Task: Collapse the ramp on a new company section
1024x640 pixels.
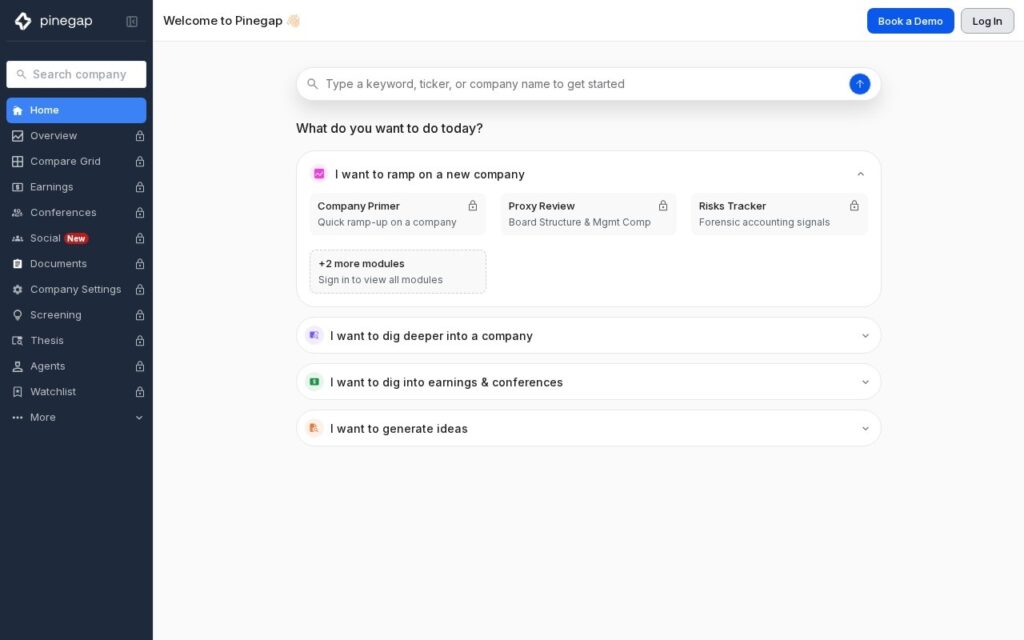Action: coord(861,174)
